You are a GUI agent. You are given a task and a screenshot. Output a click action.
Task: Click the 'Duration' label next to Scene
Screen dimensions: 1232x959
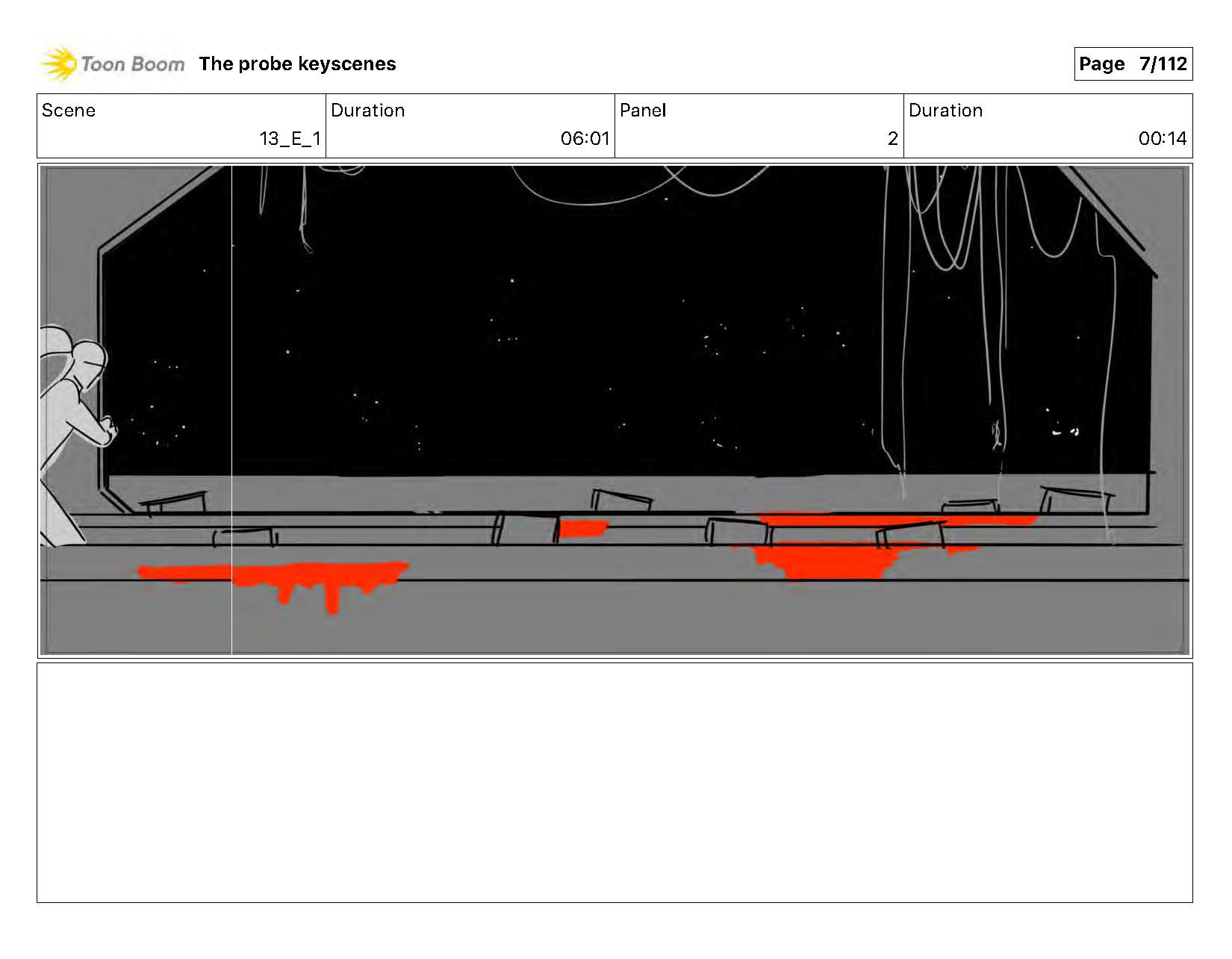pos(368,111)
